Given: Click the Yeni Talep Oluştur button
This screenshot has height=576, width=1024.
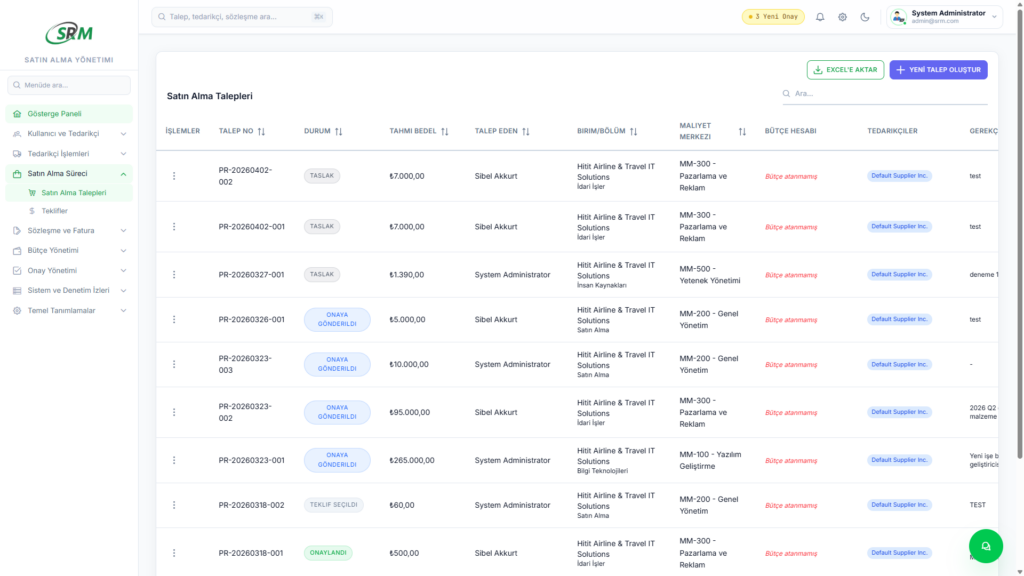Looking at the screenshot, I should (x=938, y=70).
